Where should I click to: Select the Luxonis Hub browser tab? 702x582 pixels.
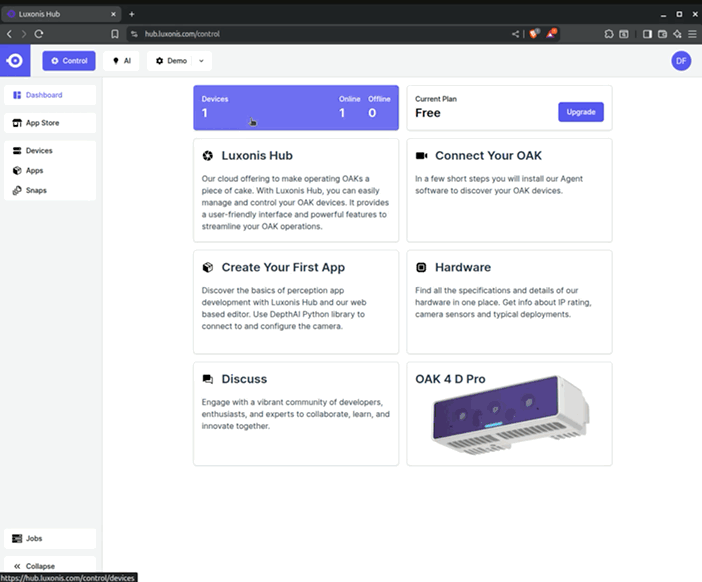coord(61,14)
